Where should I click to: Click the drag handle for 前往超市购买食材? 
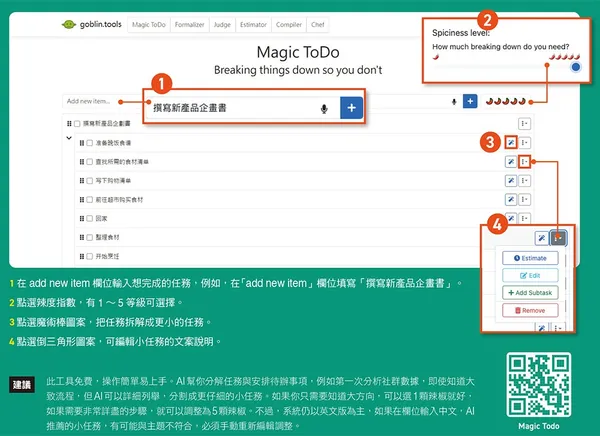point(82,199)
